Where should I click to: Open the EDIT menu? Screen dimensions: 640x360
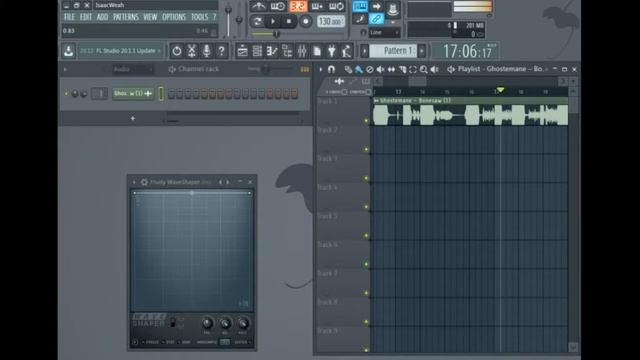tap(86, 17)
